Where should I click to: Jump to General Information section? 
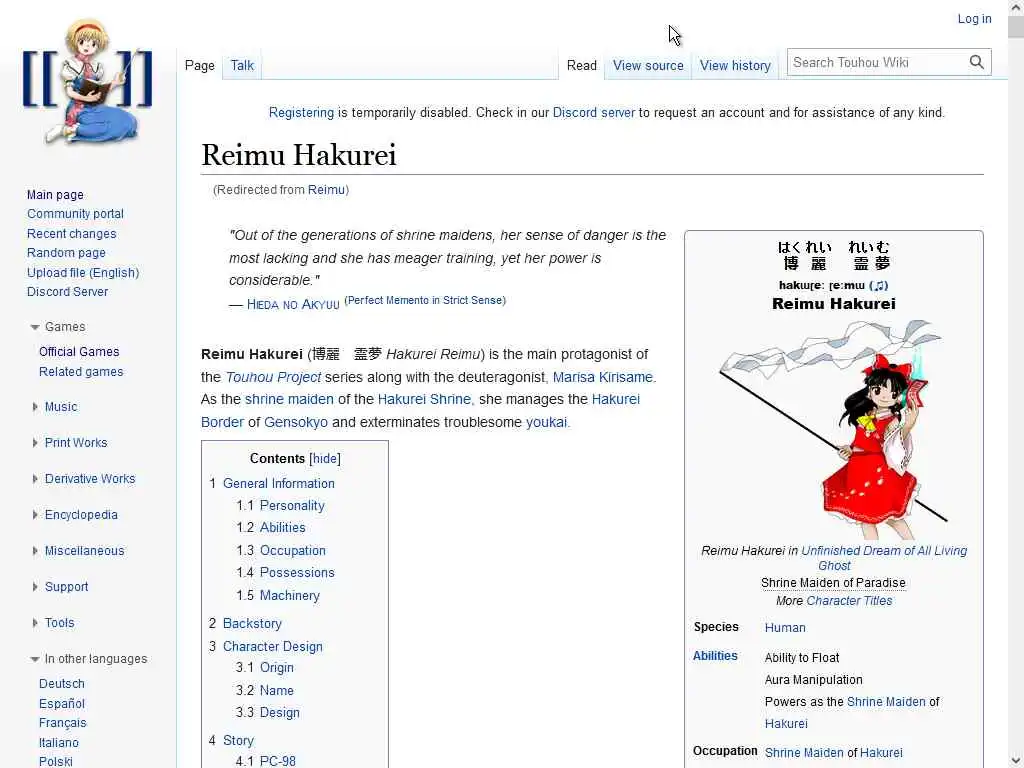pos(279,483)
